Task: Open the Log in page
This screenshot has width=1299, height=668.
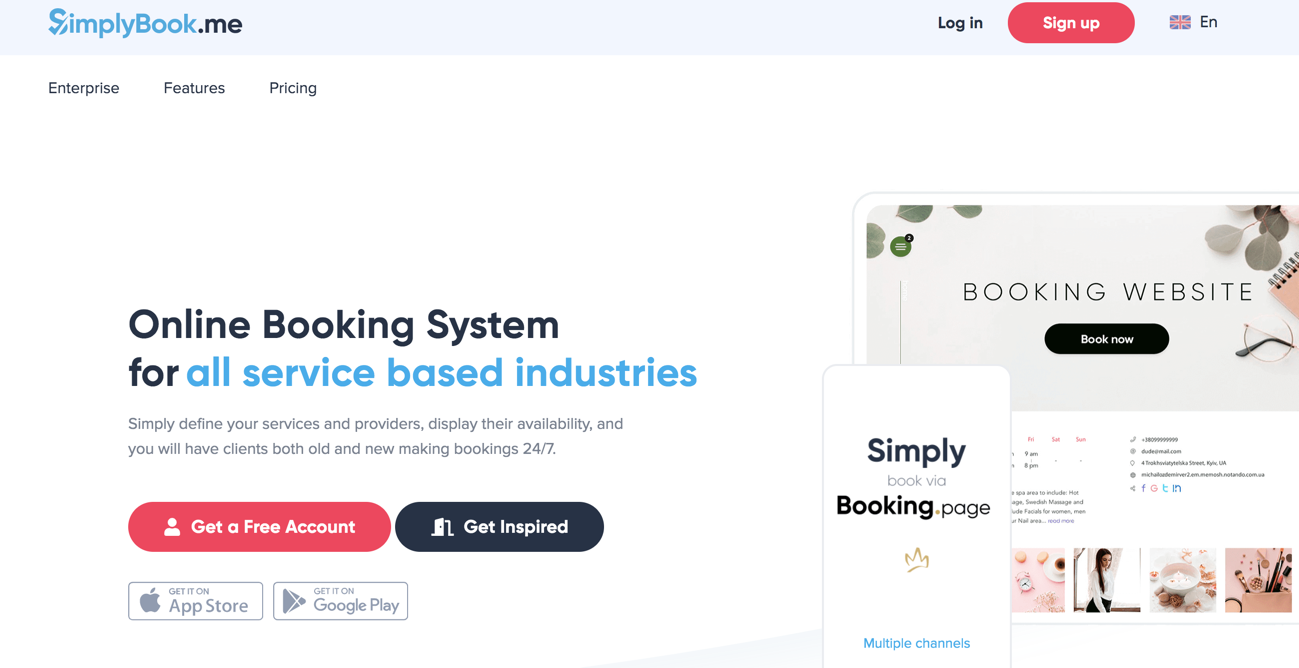Action: pyautogui.click(x=960, y=22)
